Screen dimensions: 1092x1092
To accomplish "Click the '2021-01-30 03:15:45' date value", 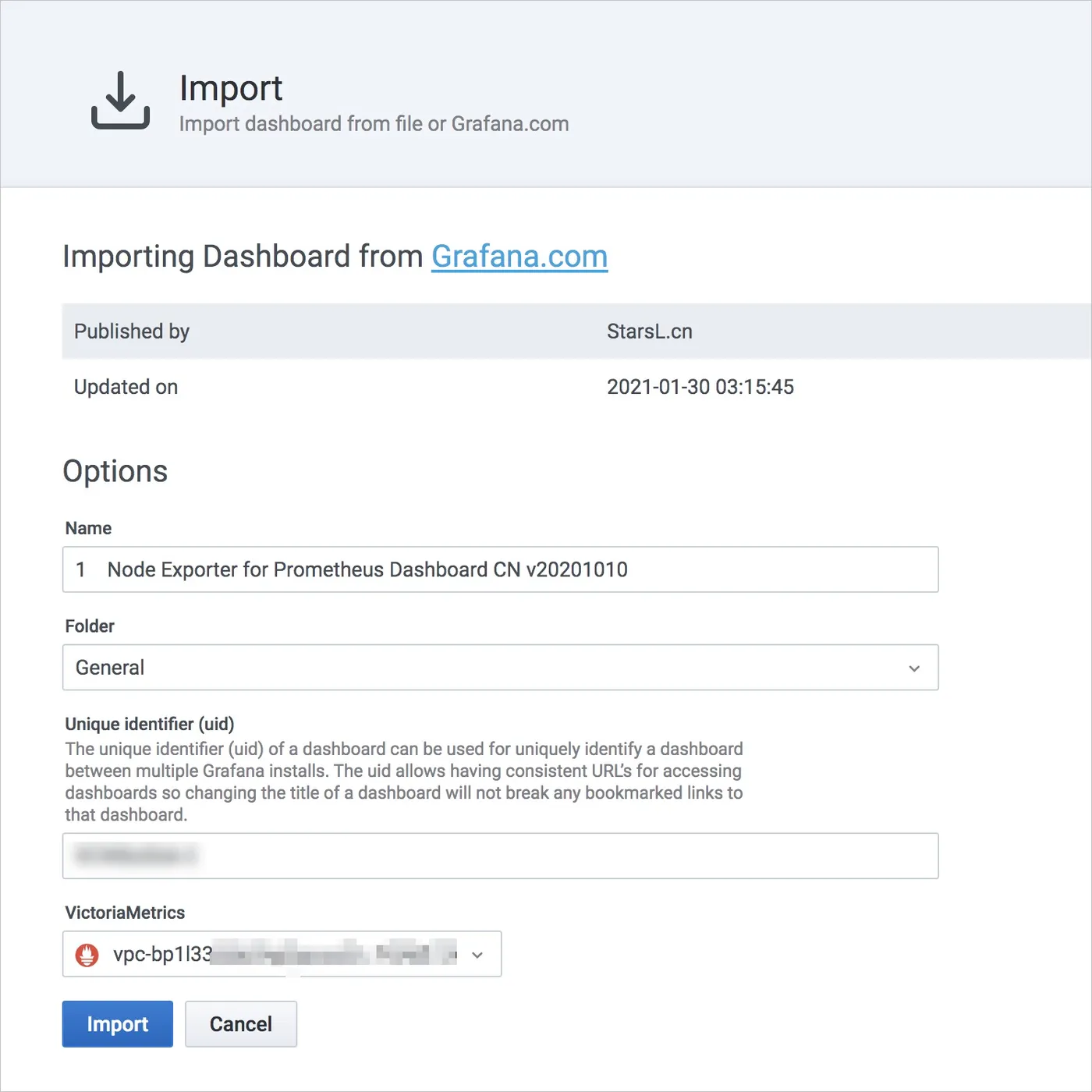I will (700, 387).
